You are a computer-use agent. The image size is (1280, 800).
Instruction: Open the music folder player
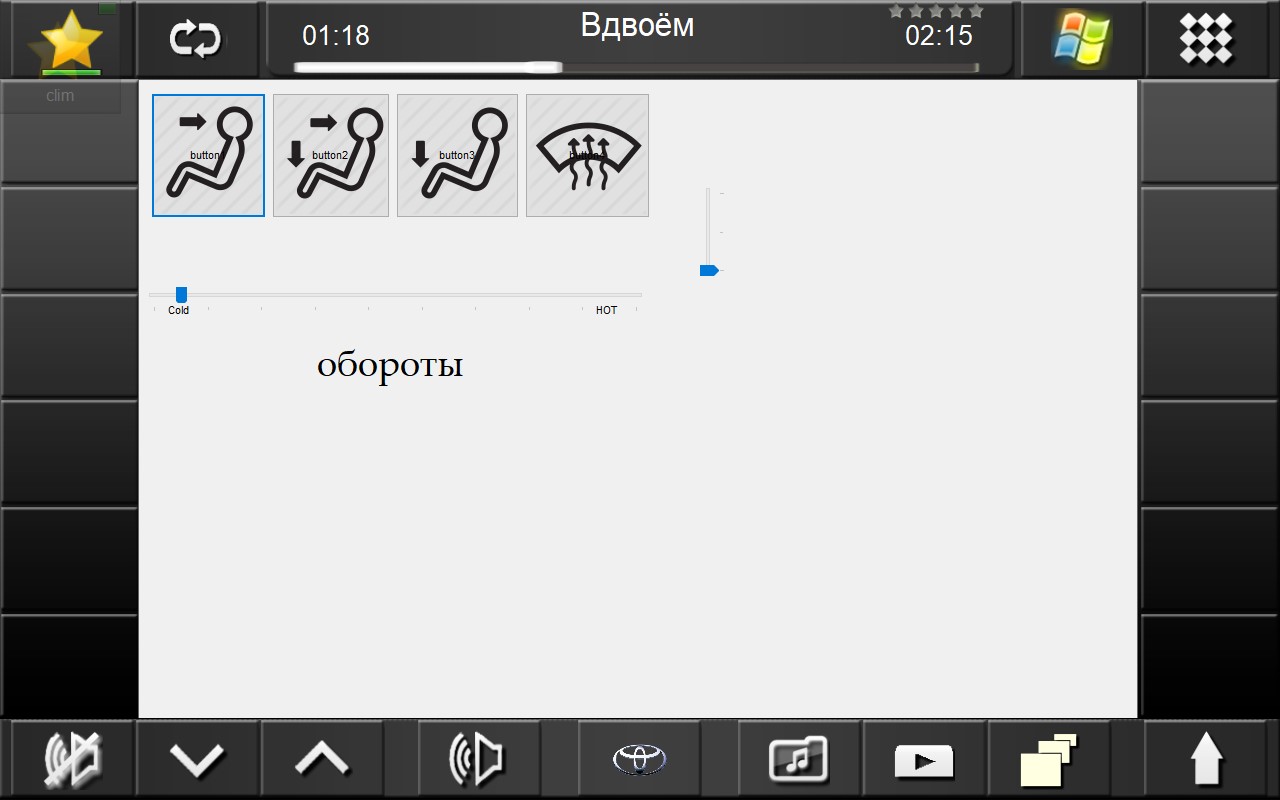click(x=797, y=760)
